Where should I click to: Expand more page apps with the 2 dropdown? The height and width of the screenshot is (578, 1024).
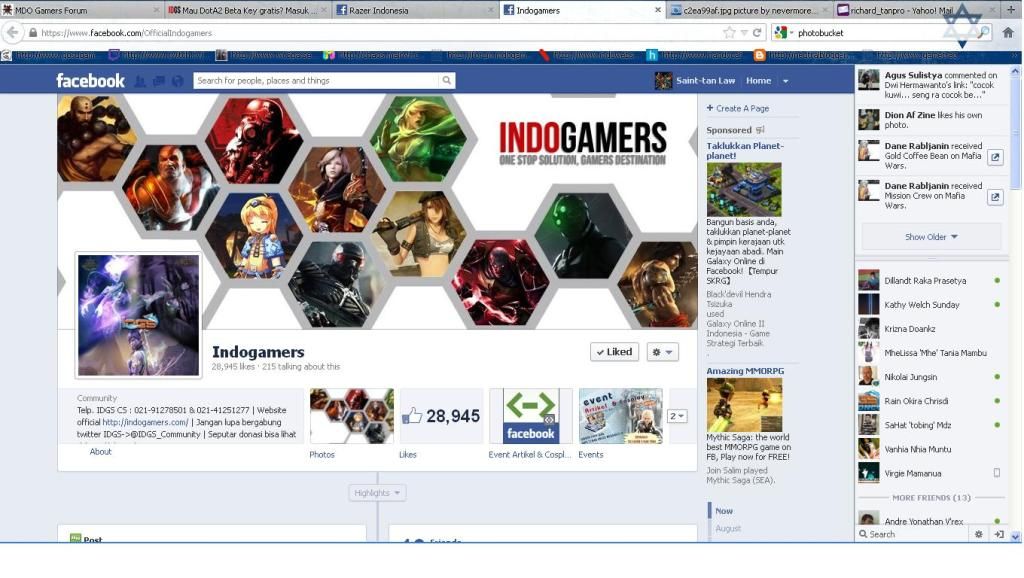[x=677, y=416]
